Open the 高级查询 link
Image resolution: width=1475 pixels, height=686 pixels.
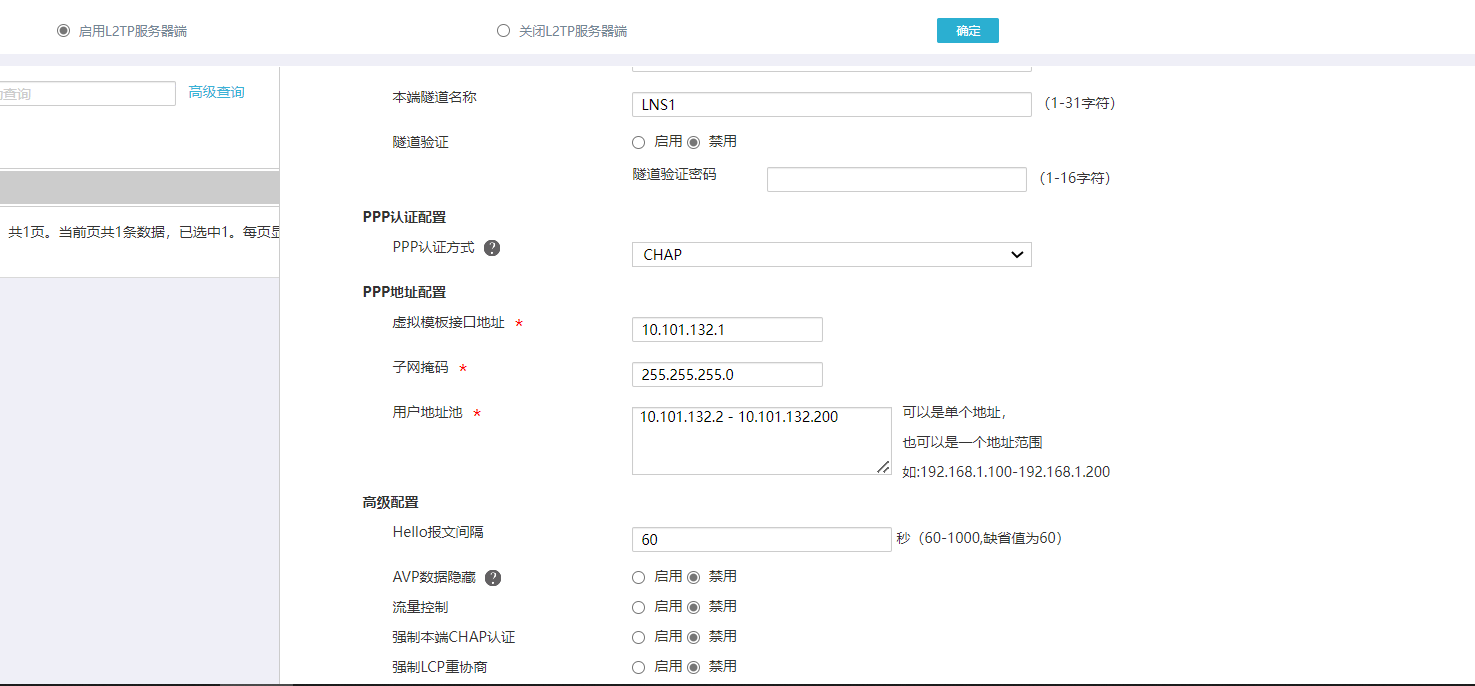pyautogui.click(x=216, y=92)
